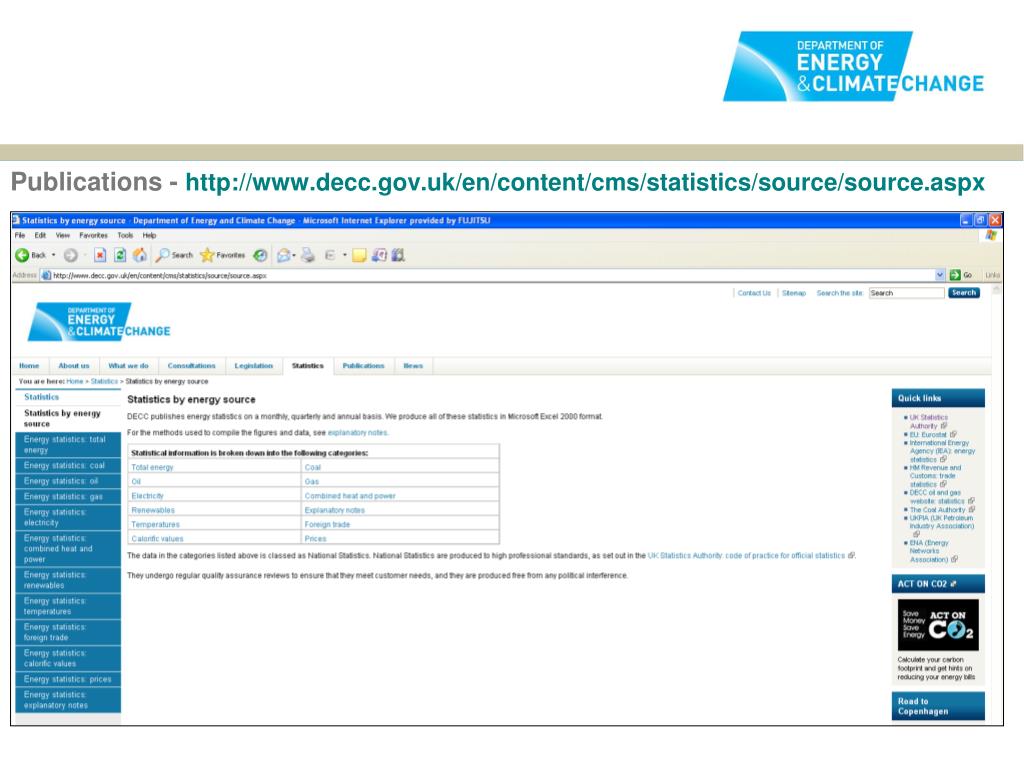
Task: Switch to the Legislation tab
Action: 253,366
